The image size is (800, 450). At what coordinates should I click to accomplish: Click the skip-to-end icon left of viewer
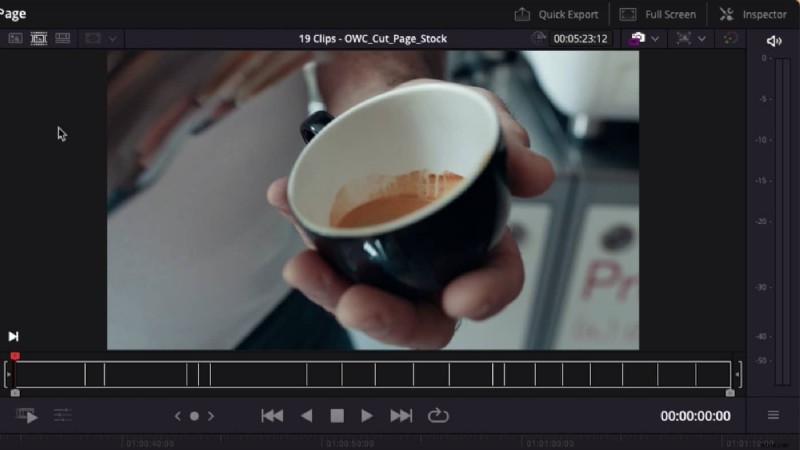(x=13, y=336)
